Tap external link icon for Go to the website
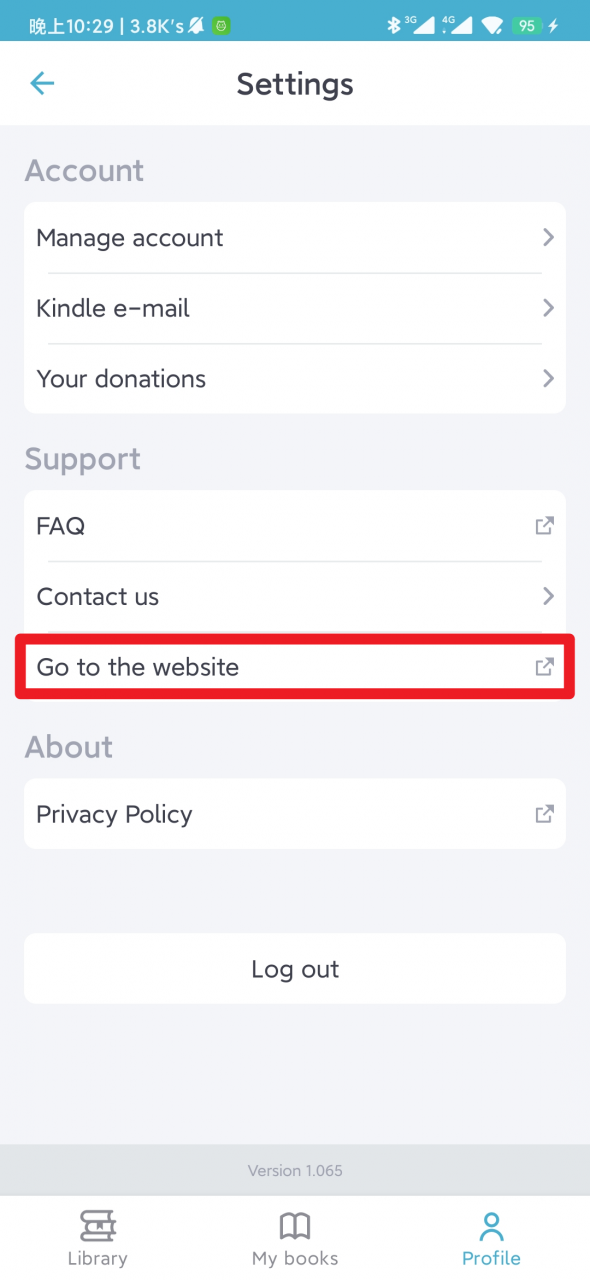This screenshot has height=1280, width=590. pyautogui.click(x=545, y=667)
